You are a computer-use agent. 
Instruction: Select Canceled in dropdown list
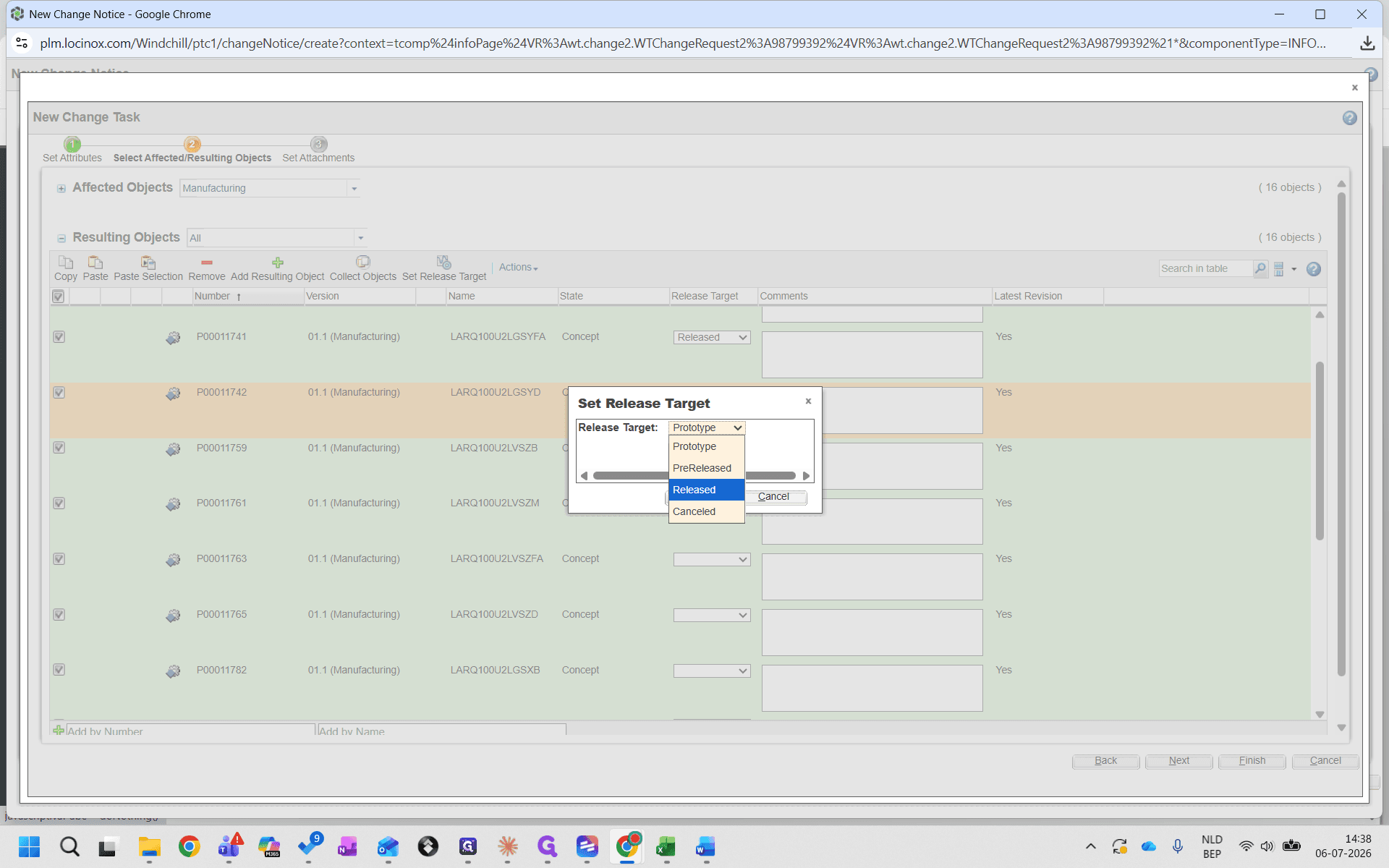(x=706, y=512)
